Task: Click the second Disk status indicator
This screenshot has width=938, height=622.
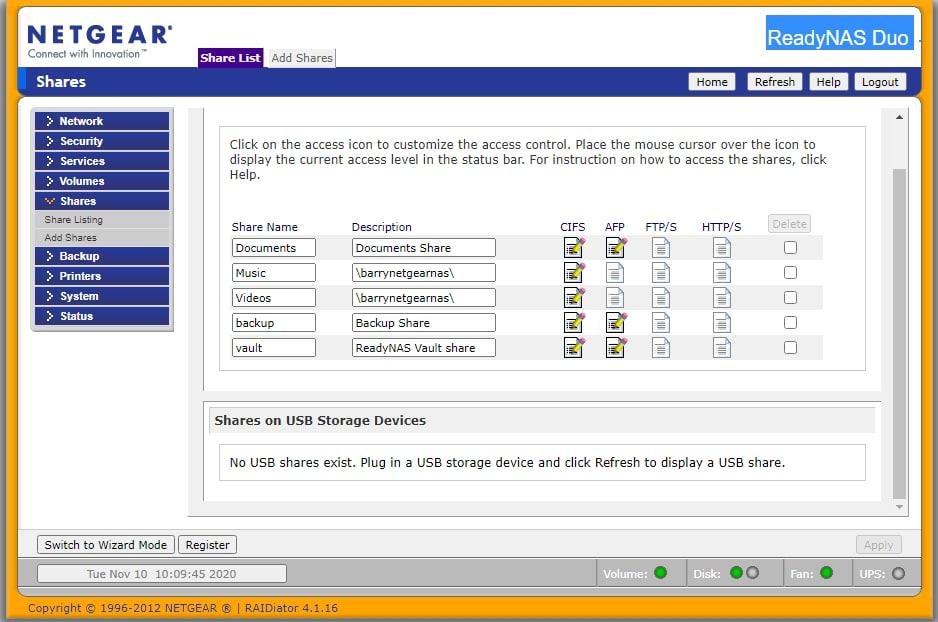Action: point(753,573)
